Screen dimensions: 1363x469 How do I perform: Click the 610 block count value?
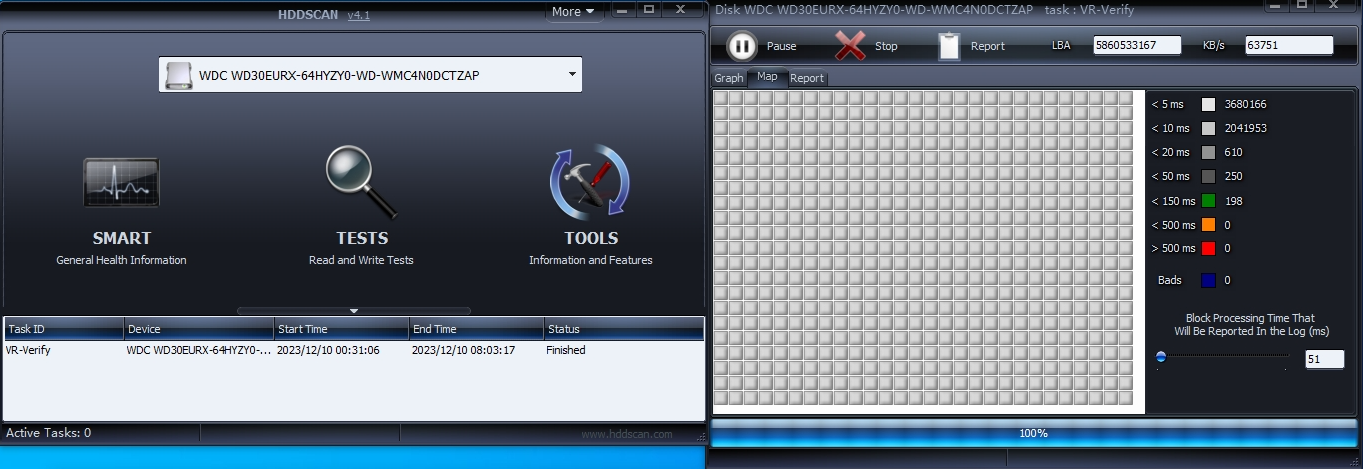1233,152
